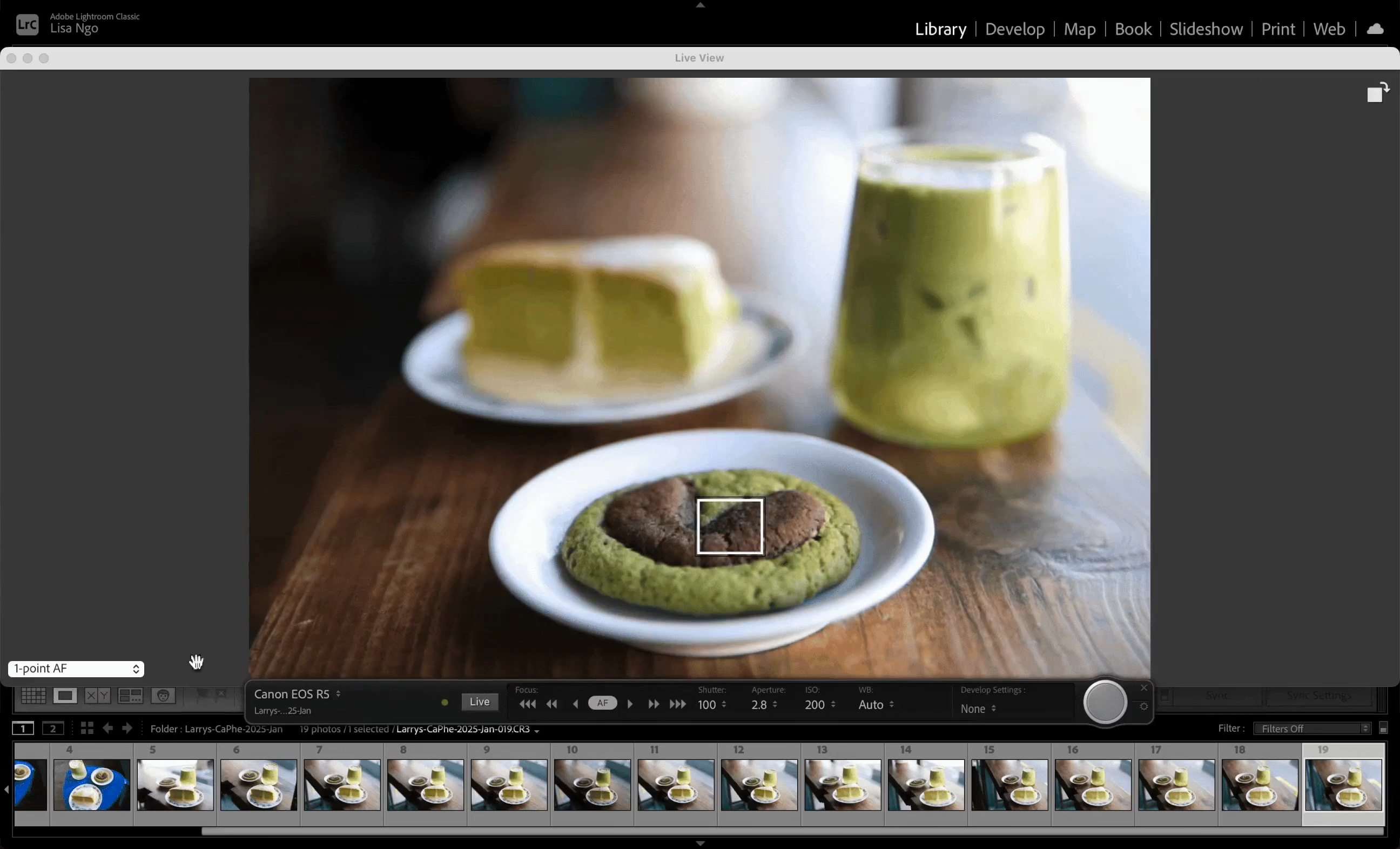
Task: Open People face view icon
Action: click(163, 696)
